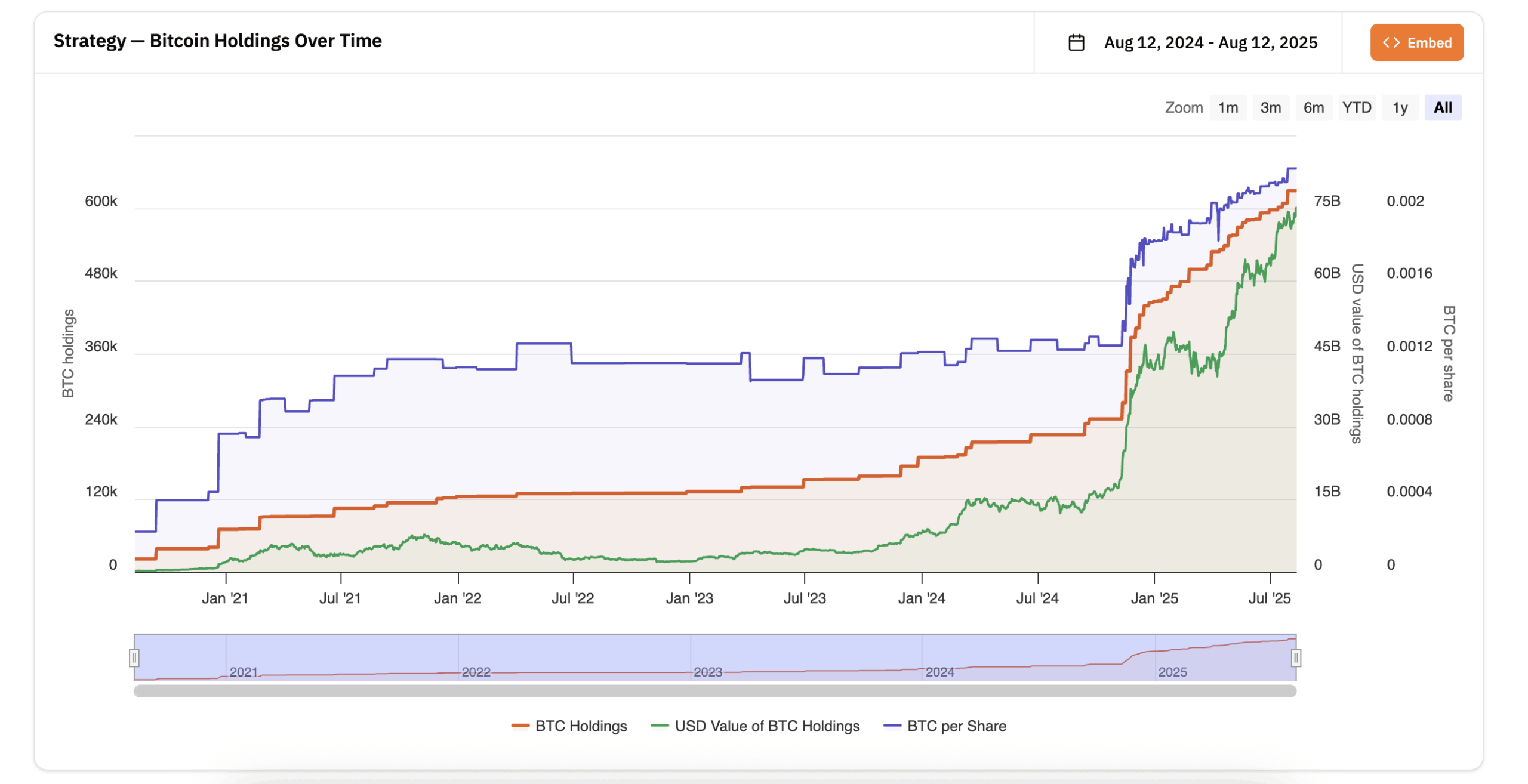1528x784 pixels.
Task: Set zoom range to 6m
Action: click(x=1314, y=107)
